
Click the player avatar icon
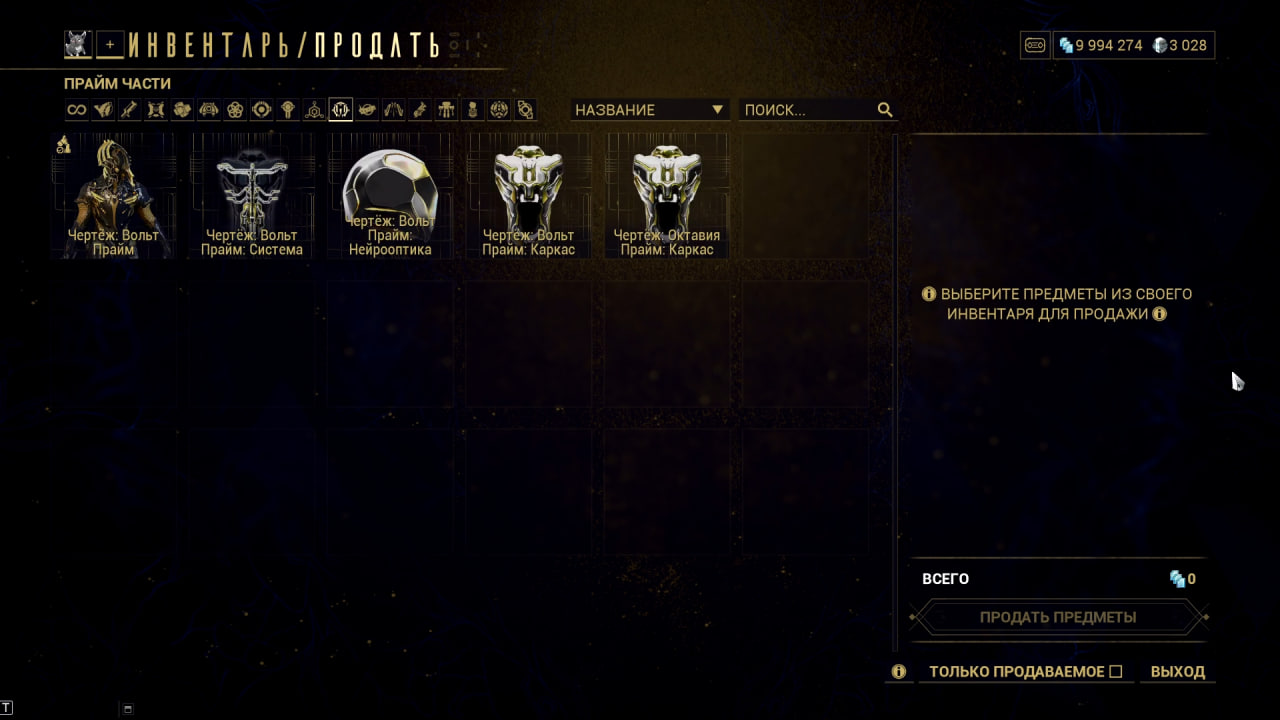click(78, 44)
